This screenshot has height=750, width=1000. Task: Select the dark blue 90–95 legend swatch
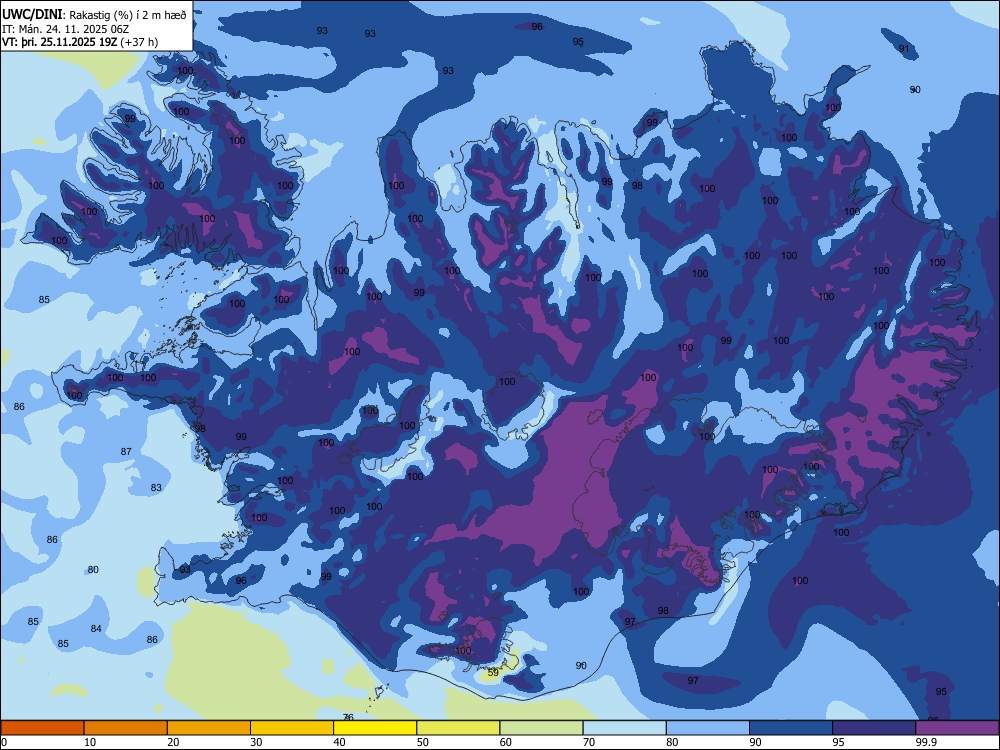791,727
